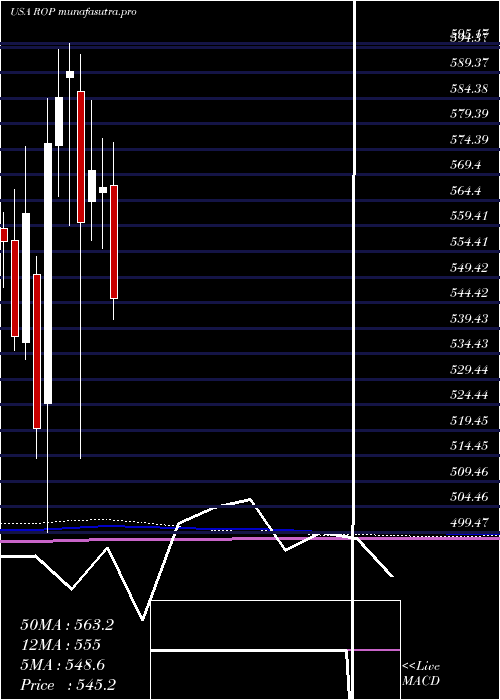This screenshot has height=700, width=500.
Task: Click the '50MA : 563.2' readout
Action: [67, 625]
